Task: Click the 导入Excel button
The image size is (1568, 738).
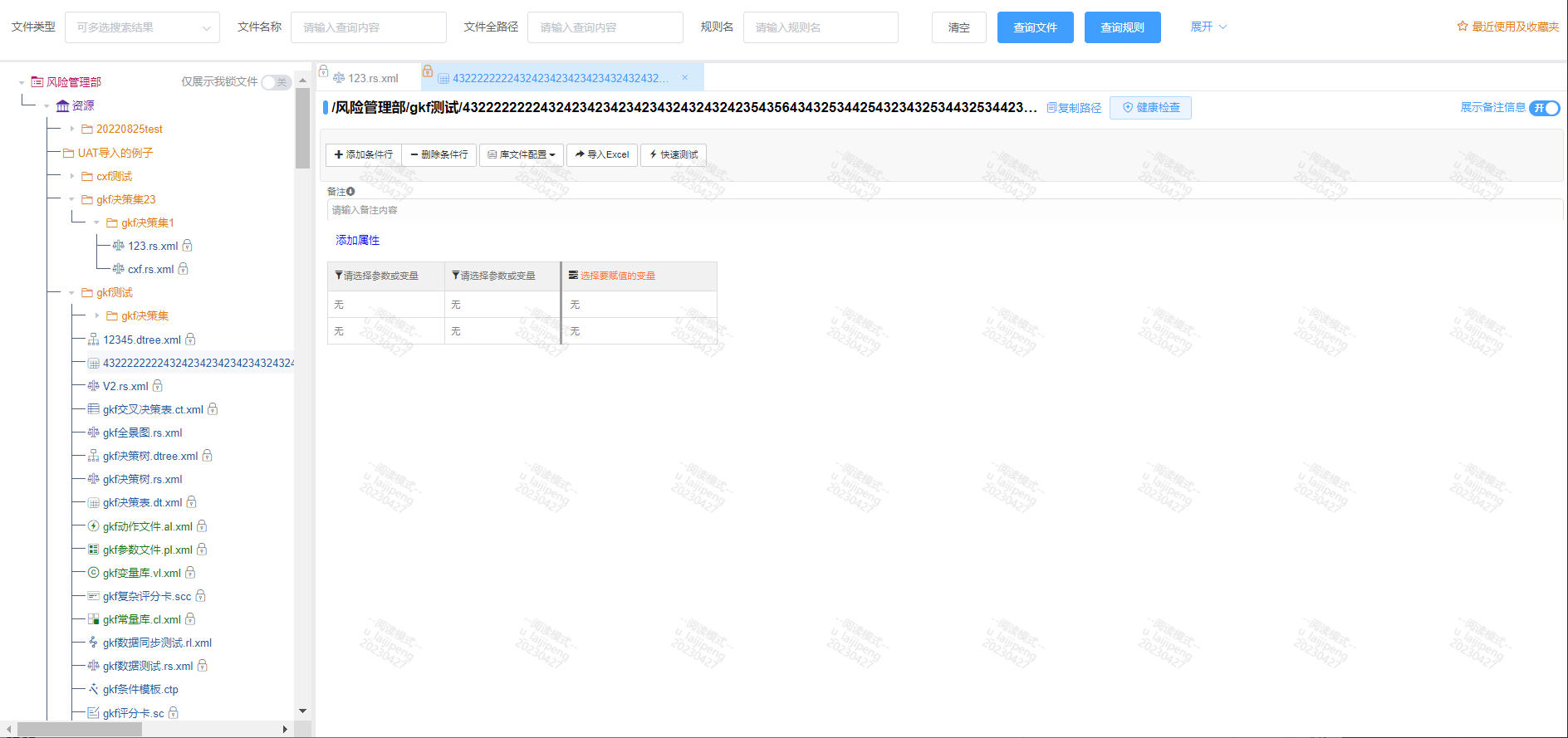Action: [x=602, y=154]
